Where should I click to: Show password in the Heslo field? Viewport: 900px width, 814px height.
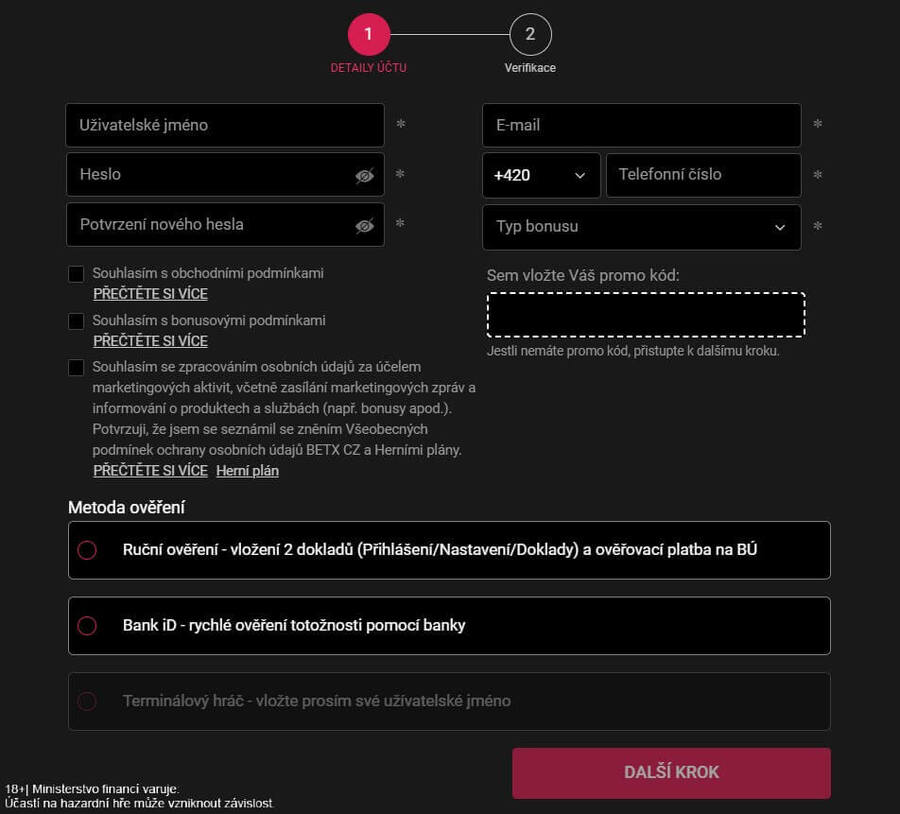click(x=365, y=176)
